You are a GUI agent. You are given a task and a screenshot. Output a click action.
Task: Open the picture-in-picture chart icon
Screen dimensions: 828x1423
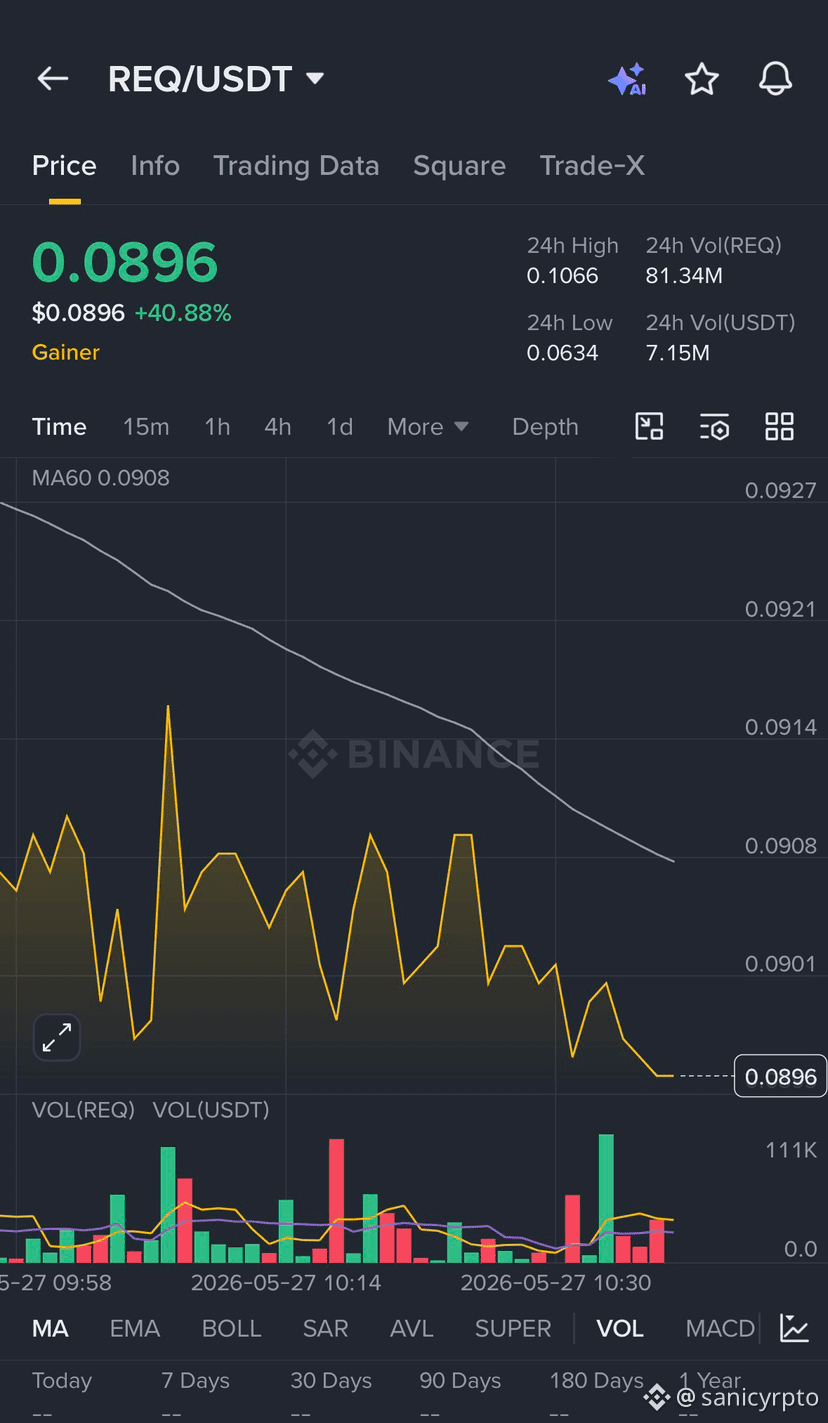pyautogui.click(x=650, y=427)
